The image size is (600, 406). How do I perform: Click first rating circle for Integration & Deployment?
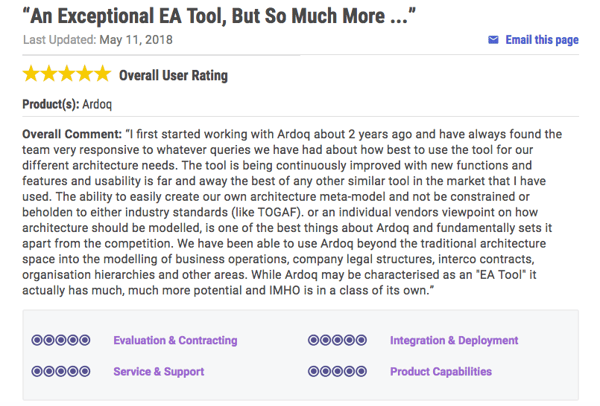pos(313,340)
